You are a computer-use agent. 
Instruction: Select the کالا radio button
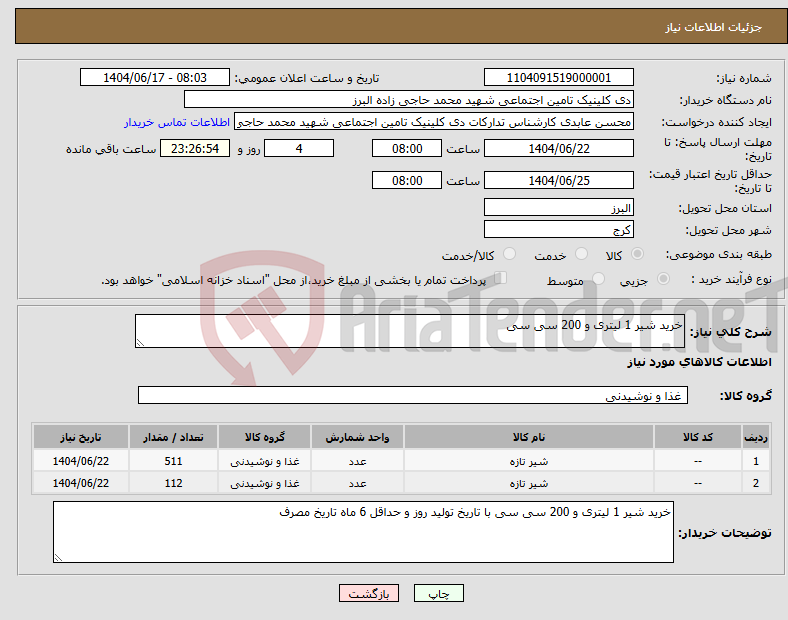coord(638,255)
